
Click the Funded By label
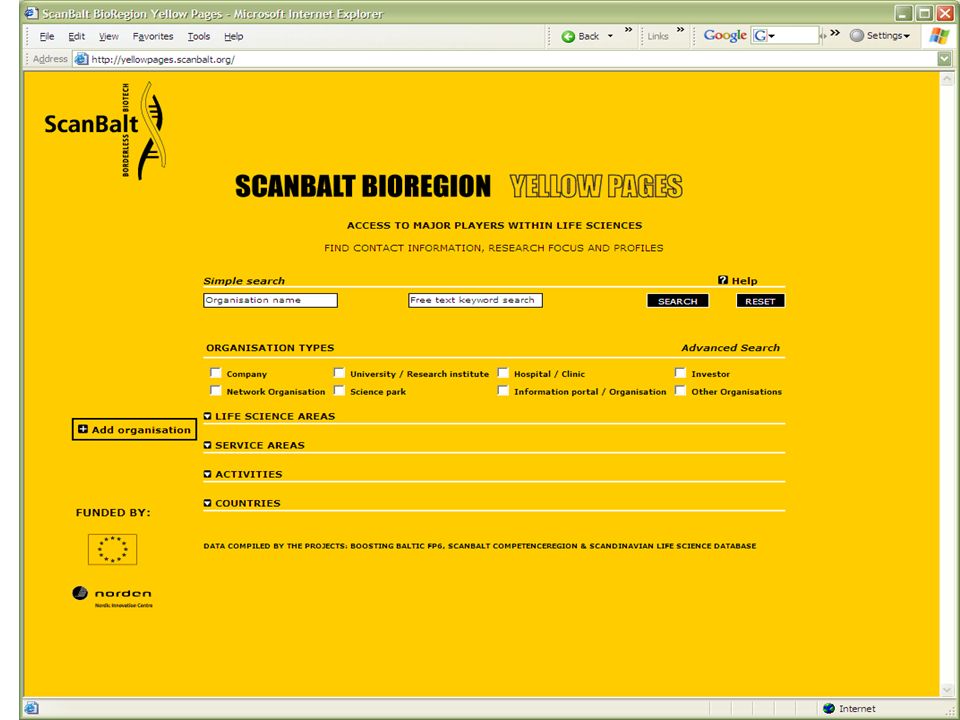tap(113, 512)
